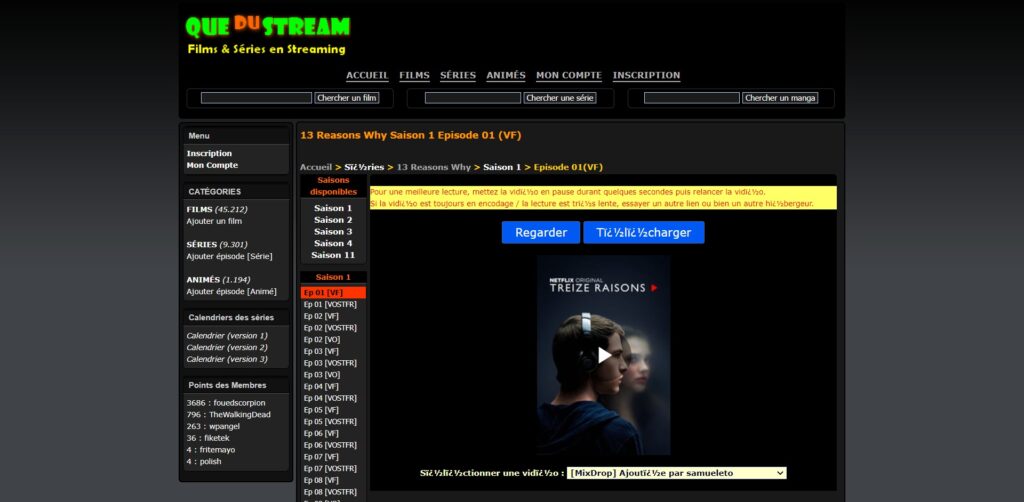
Task: Open the ANIMÉS category in sidebar
Action: [203, 280]
